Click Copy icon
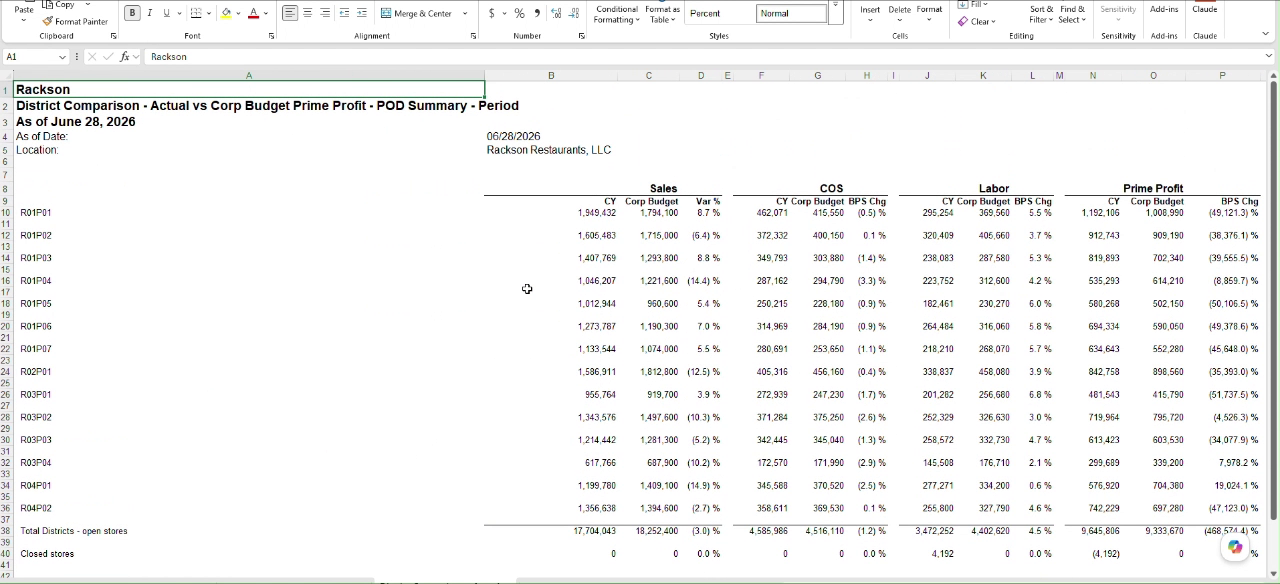1280x584 pixels. point(47,5)
